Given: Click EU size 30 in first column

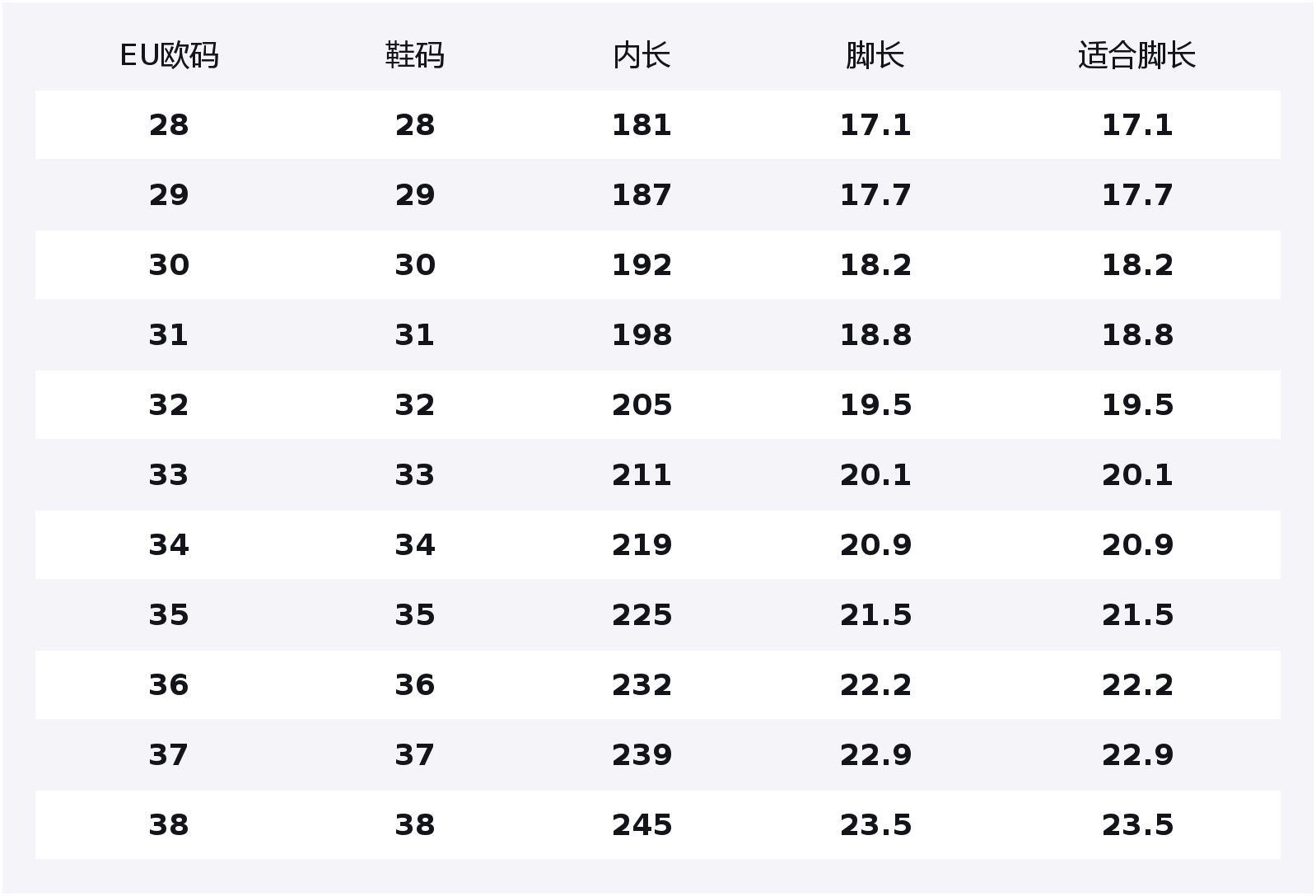Looking at the screenshot, I should pyautogui.click(x=169, y=265).
